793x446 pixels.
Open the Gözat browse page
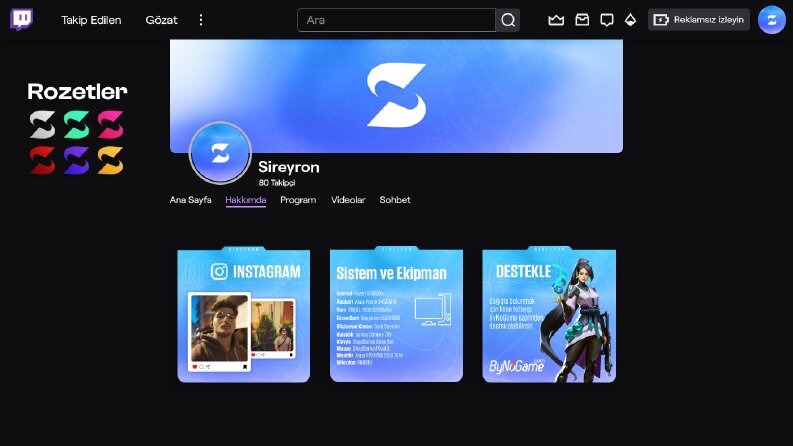point(161,20)
